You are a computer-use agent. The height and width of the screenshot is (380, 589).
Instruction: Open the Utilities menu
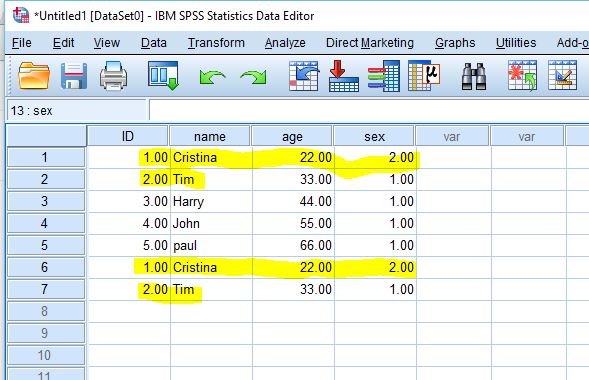point(516,43)
